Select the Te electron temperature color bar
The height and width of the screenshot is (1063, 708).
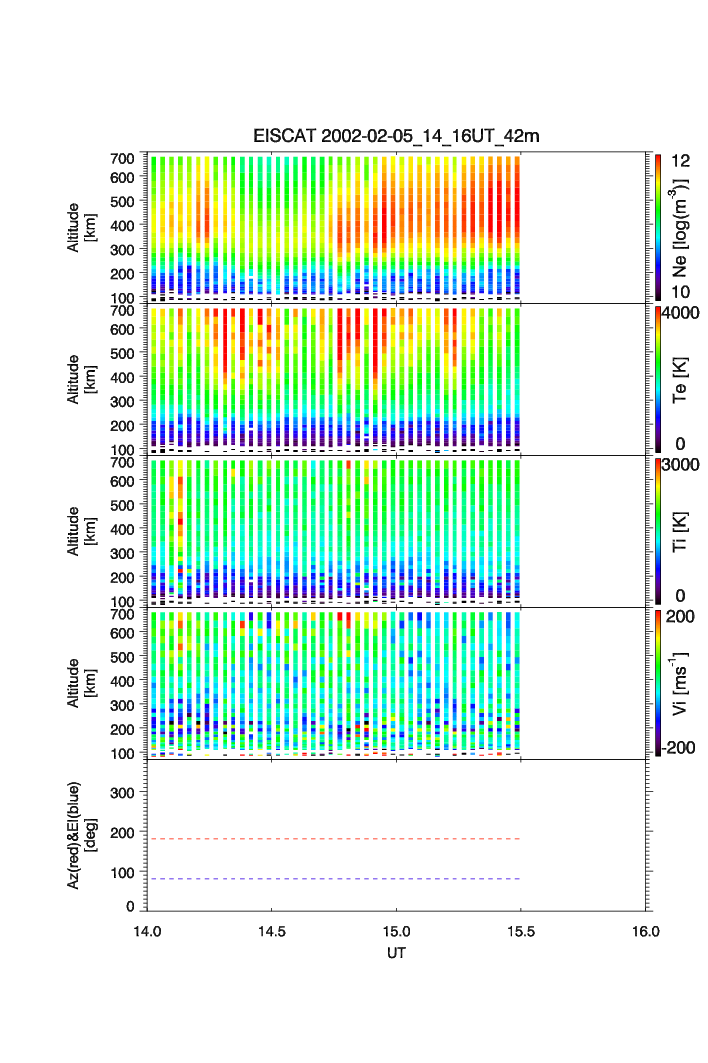tap(658, 379)
